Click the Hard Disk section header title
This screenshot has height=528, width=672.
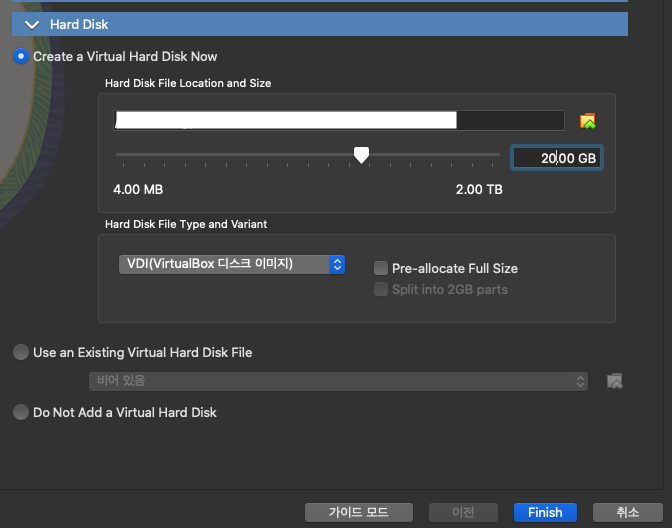pos(79,24)
